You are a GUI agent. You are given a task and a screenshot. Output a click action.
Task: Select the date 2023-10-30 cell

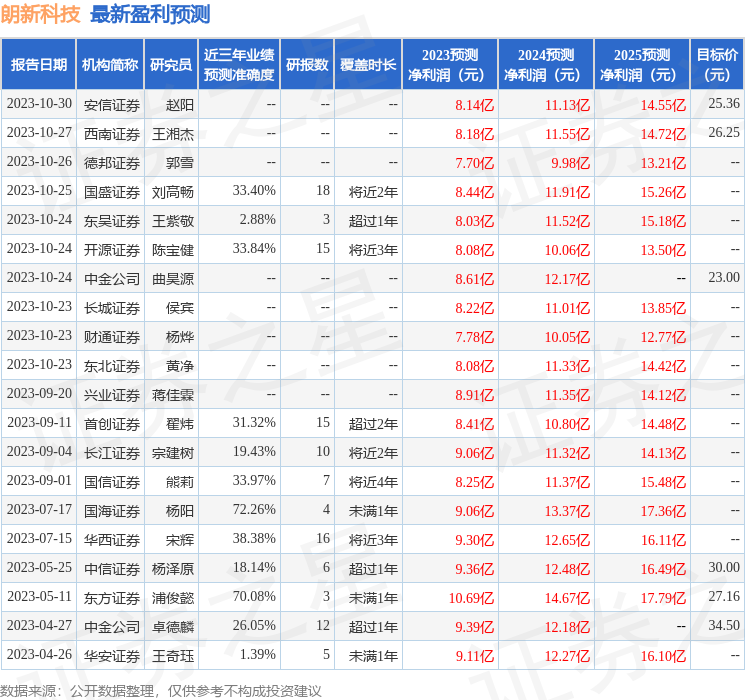pos(39,104)
